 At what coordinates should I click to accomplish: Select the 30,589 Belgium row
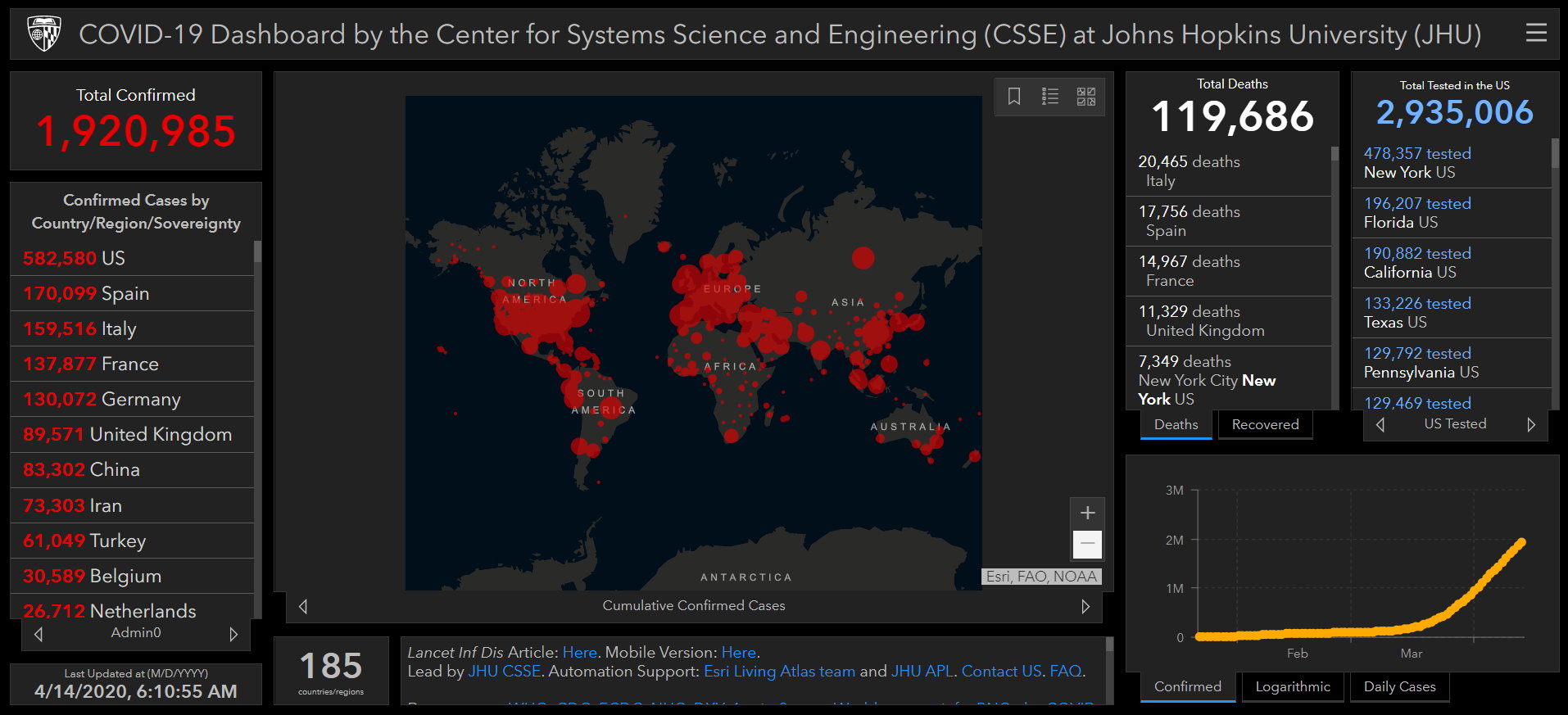point(133,576)
